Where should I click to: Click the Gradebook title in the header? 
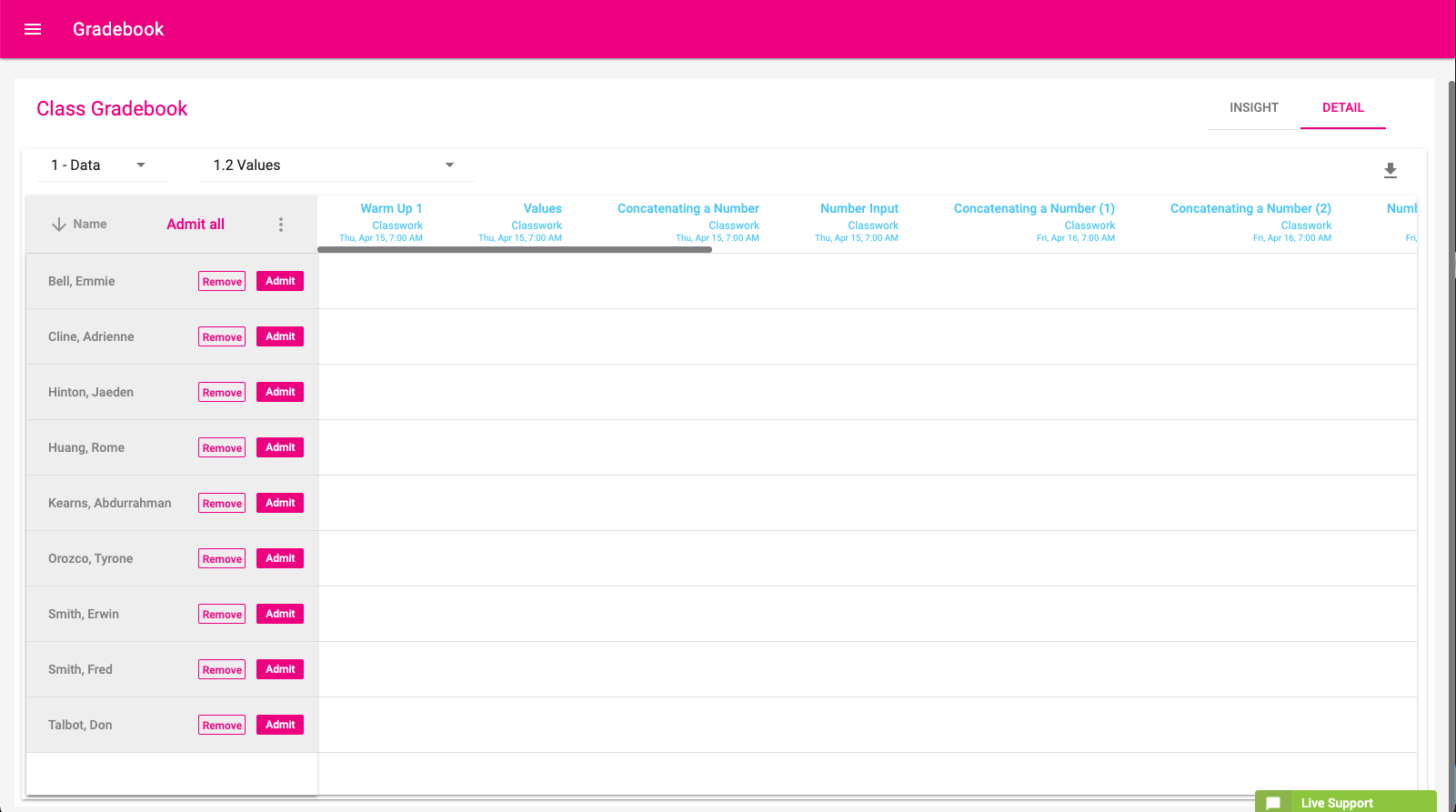118,29
